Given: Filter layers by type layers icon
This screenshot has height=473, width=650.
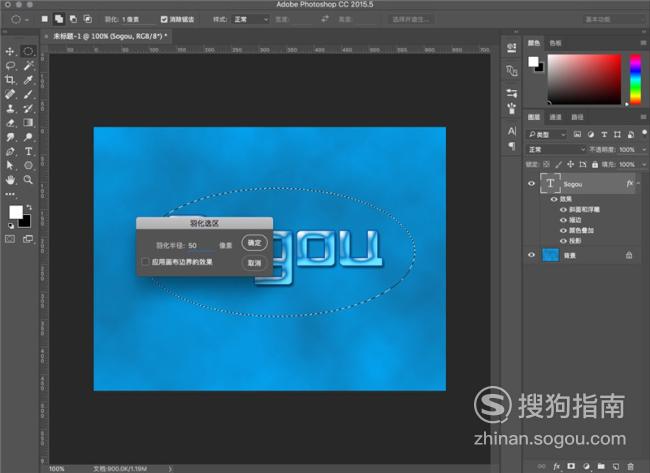Looking at the screenshot, I should click(604, 134).
